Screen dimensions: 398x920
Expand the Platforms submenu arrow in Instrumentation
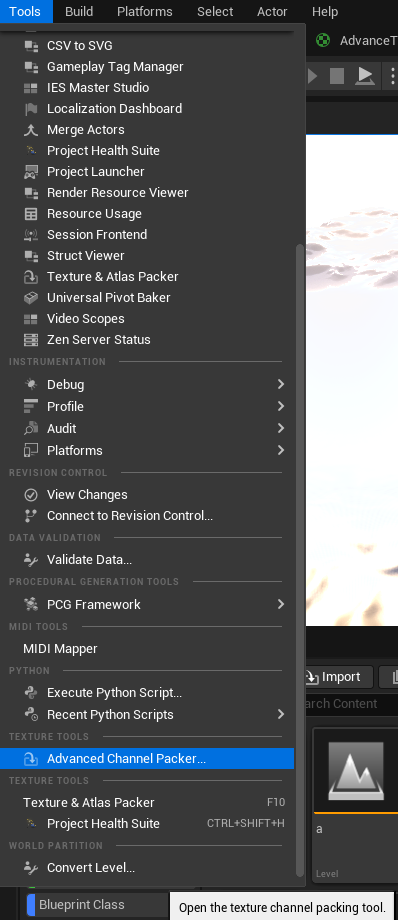pos(281,450)
